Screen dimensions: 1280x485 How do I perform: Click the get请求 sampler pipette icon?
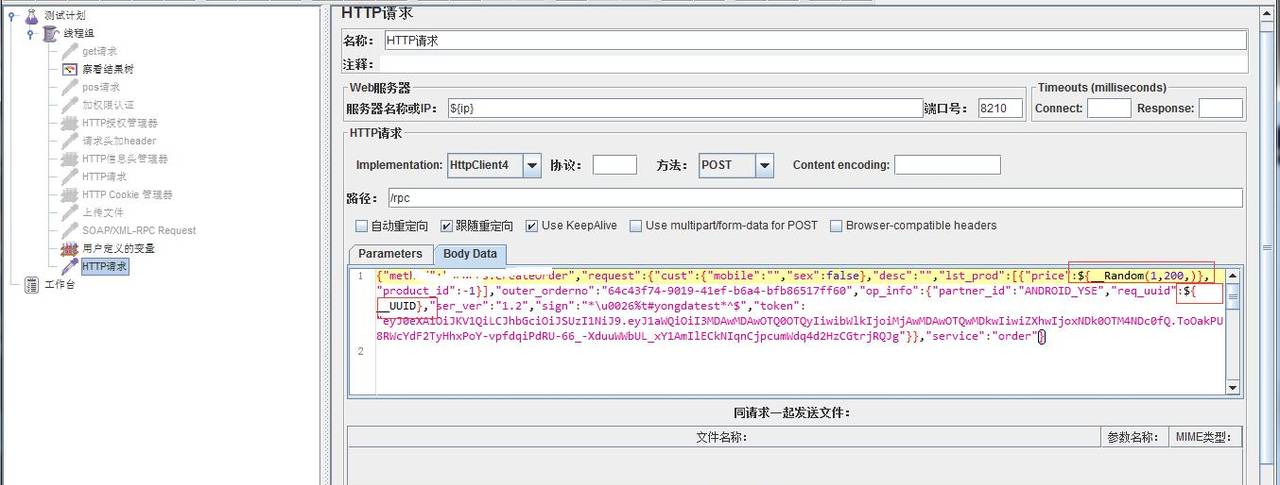[70, 52]
